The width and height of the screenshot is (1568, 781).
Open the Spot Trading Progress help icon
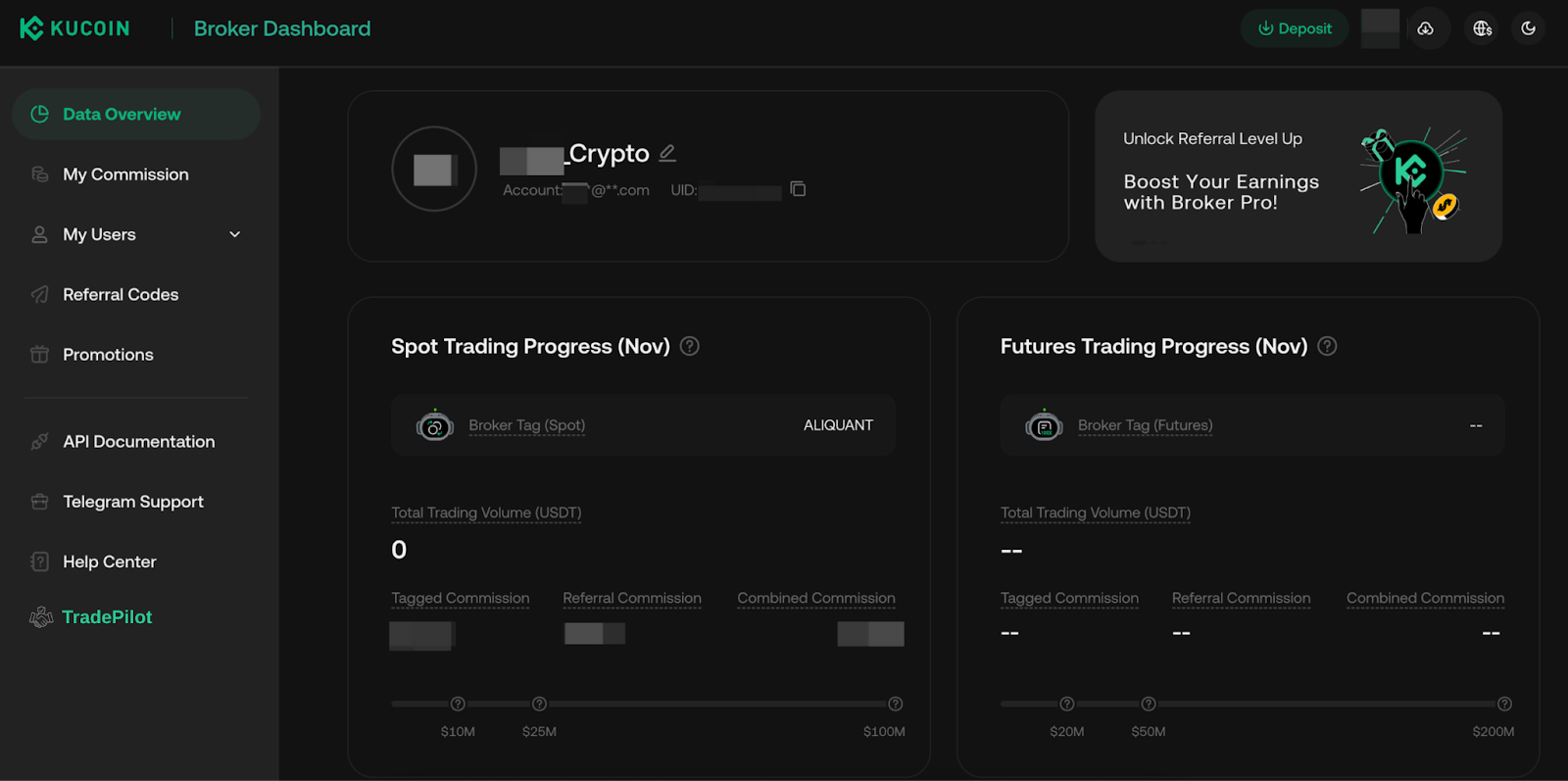click(x=690, y=346)
